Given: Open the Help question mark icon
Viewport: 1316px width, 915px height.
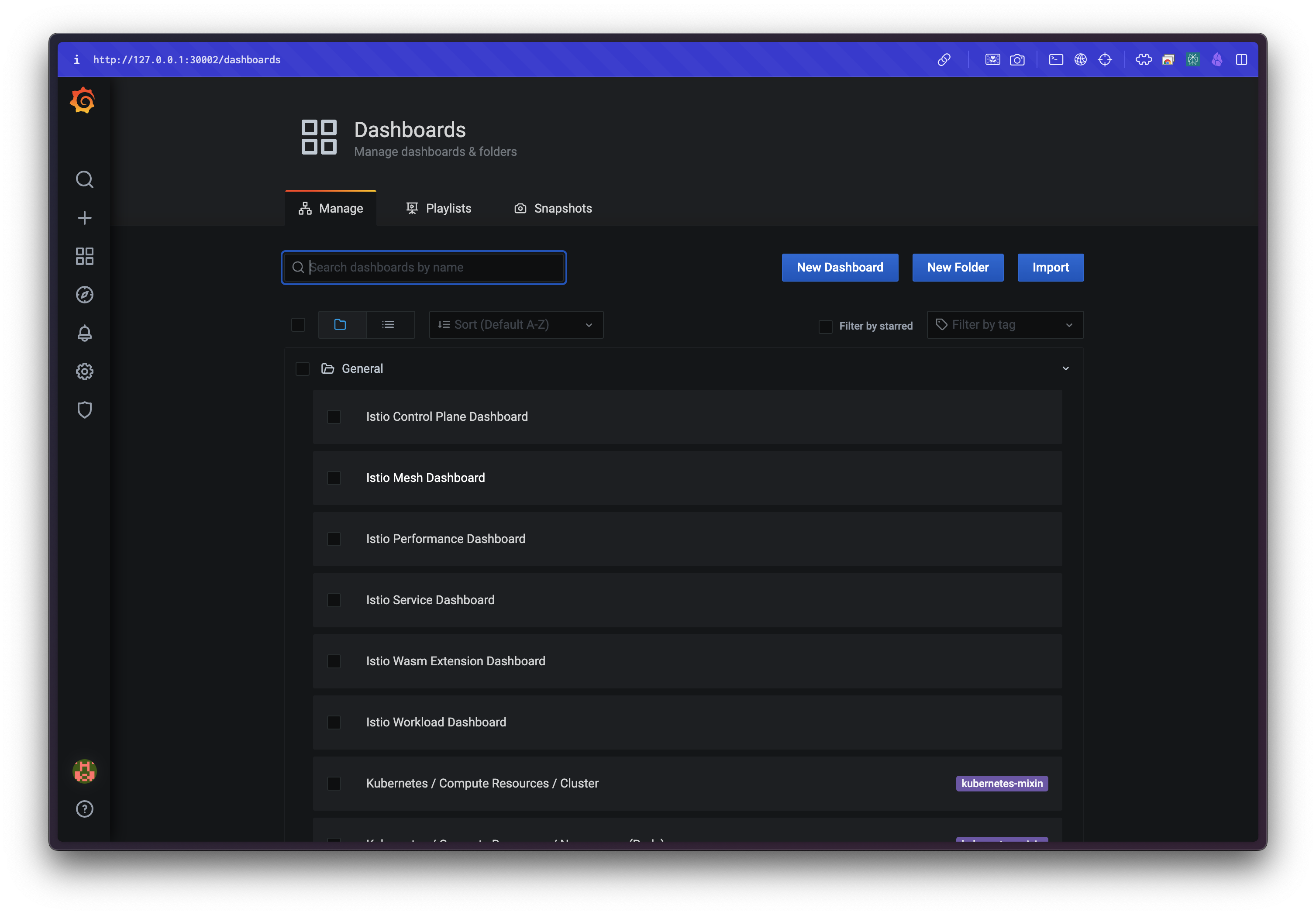Looking at the screenshot, I should (x=84, y=809).
